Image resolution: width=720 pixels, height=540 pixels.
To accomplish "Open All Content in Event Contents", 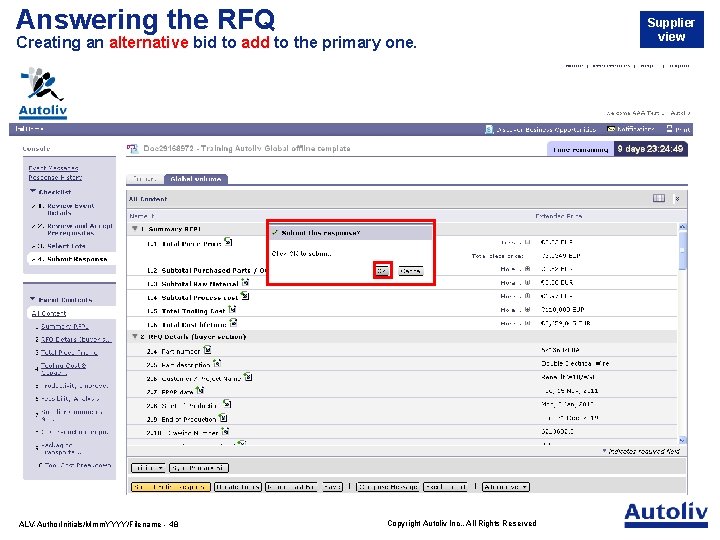I will [49, 313].
